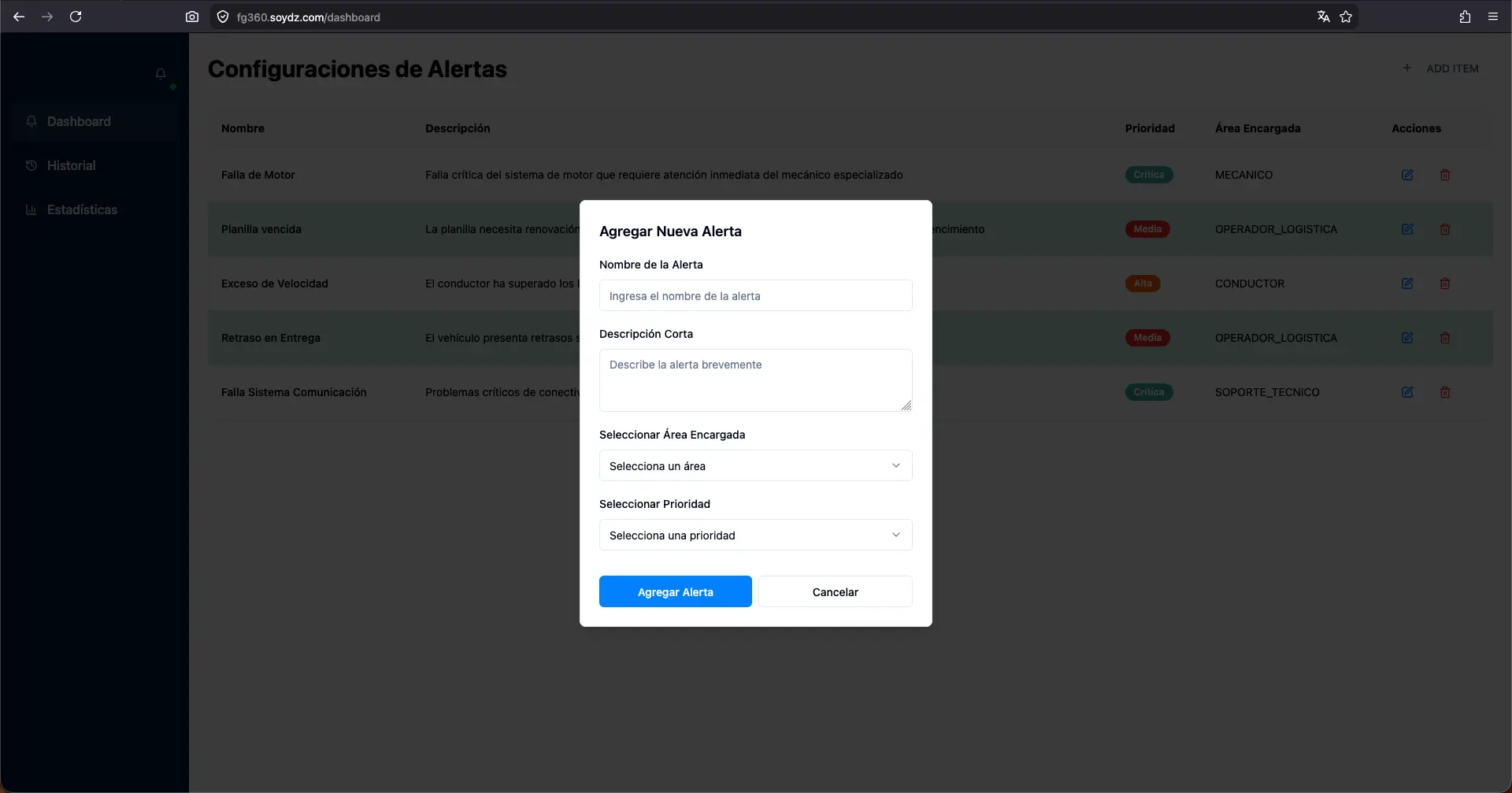
Task: Click the notification bell icon in sidebar
Action: [x=161, y=73]
